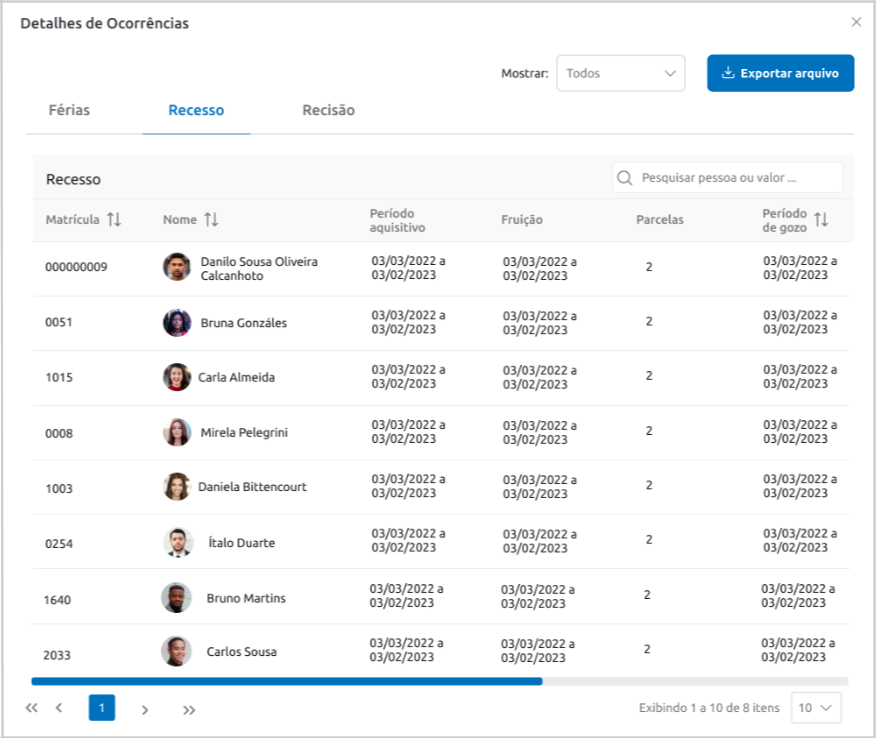Go to the first page arrow

(32, 709)
